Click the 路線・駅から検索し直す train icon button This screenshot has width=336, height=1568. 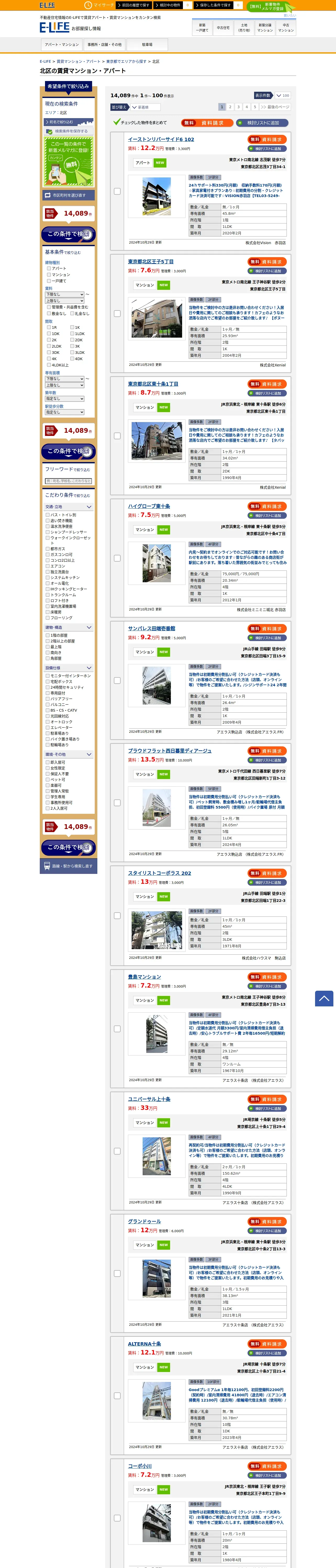tap(68, 866)
